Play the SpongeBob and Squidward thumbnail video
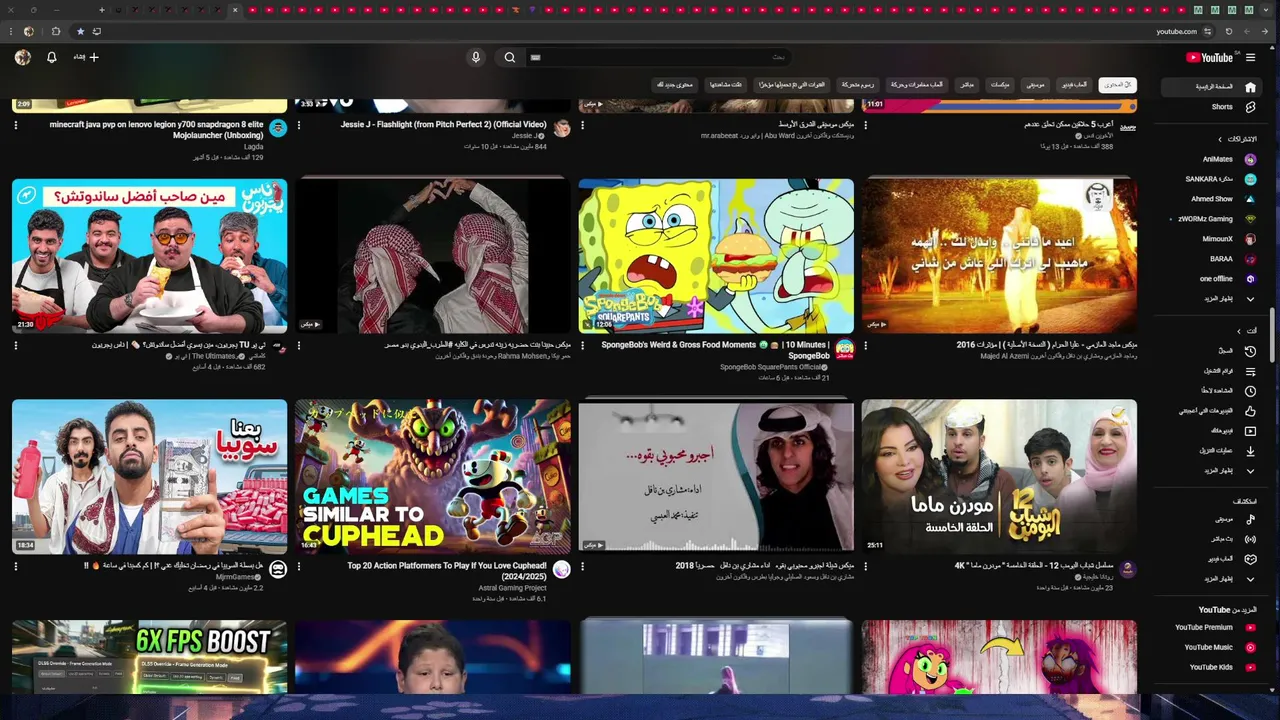 coord(716,256)
